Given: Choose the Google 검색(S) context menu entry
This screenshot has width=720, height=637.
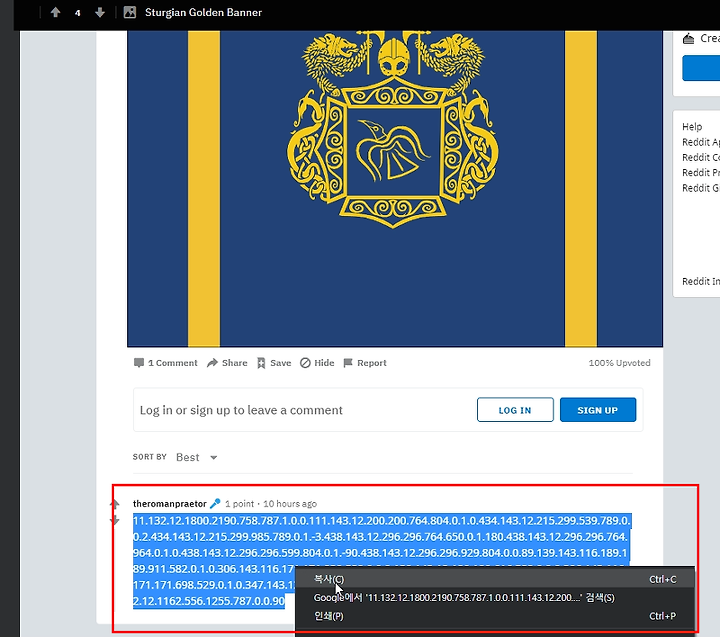Looking at the screenshot, I should (495, 598).
